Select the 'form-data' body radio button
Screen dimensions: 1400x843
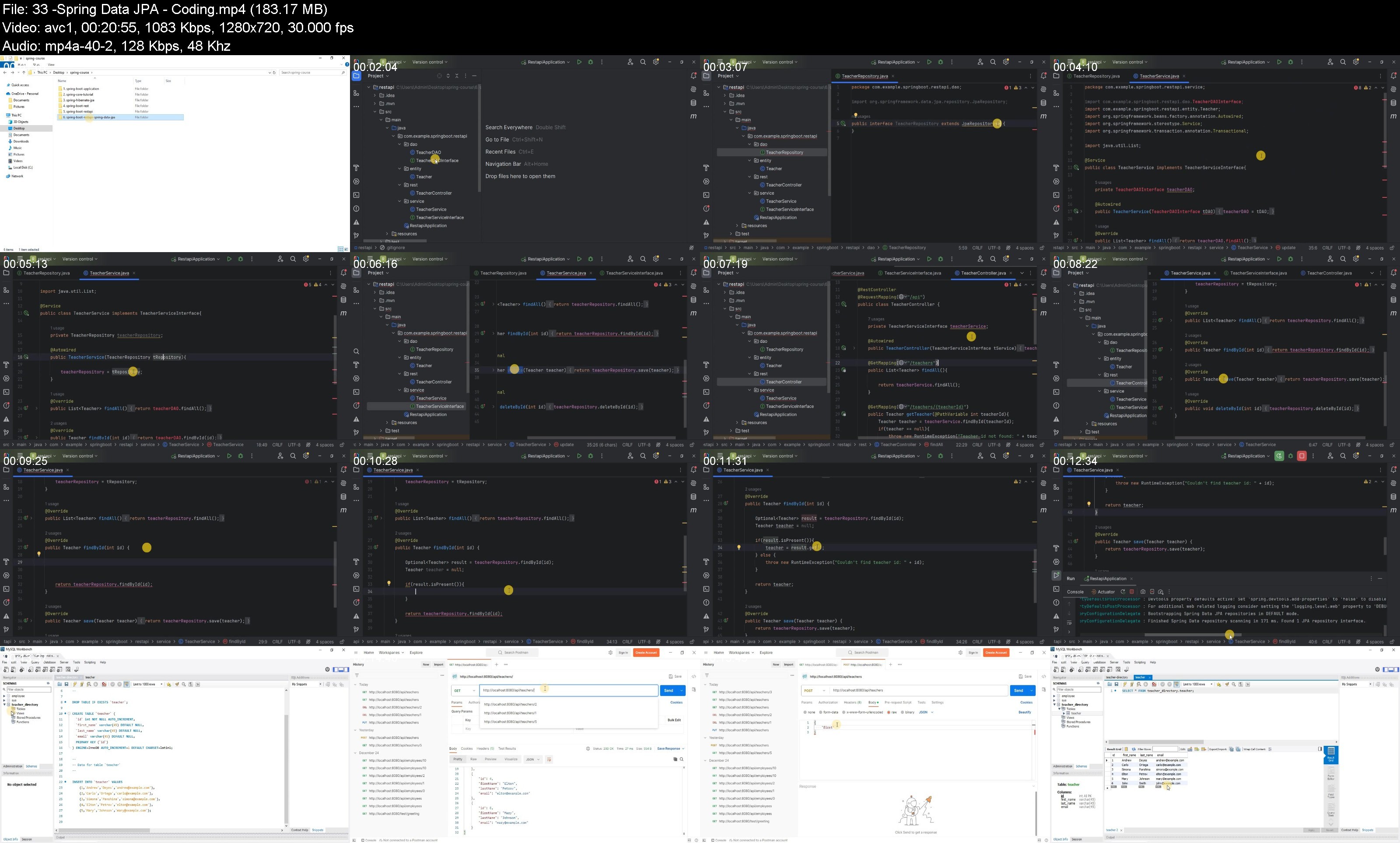coord(829,712)
